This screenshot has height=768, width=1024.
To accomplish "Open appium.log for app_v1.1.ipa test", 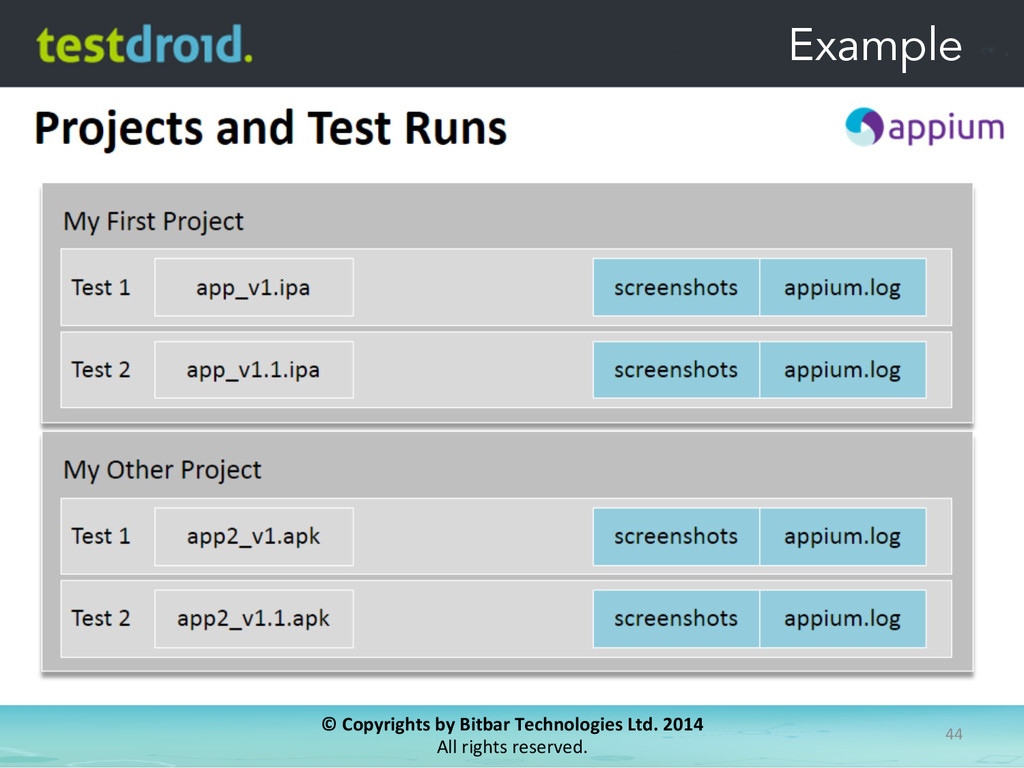I will 842,370.
